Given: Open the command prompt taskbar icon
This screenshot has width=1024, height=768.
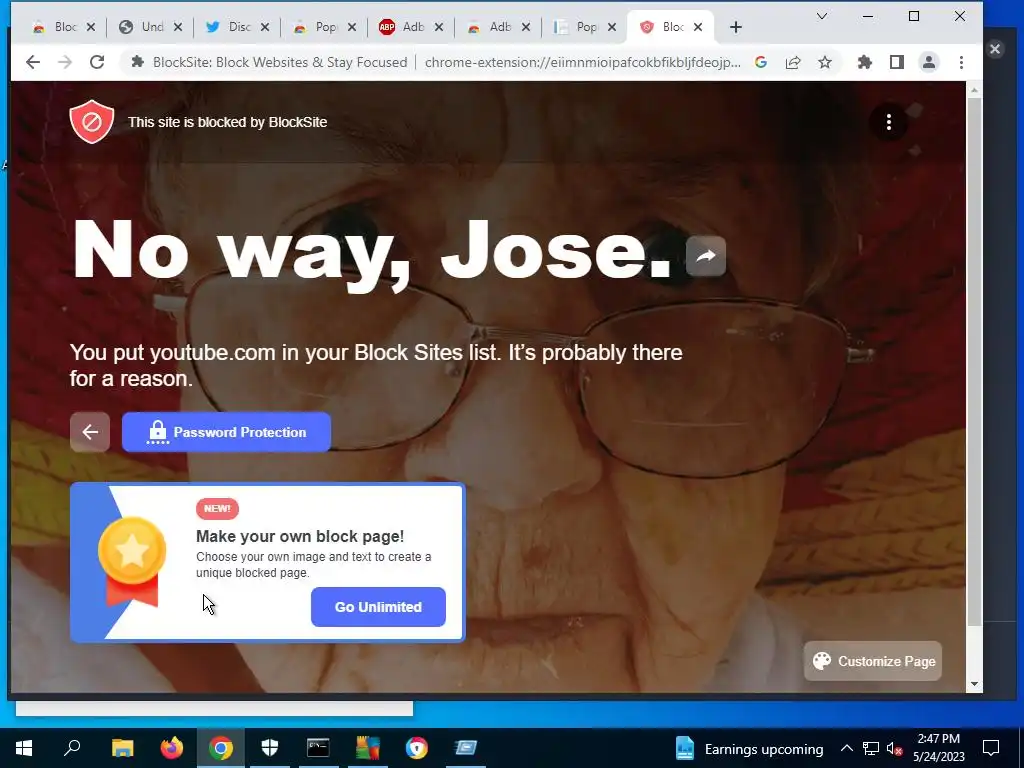Looking at the screenshot, I should (x=318, y=748).
